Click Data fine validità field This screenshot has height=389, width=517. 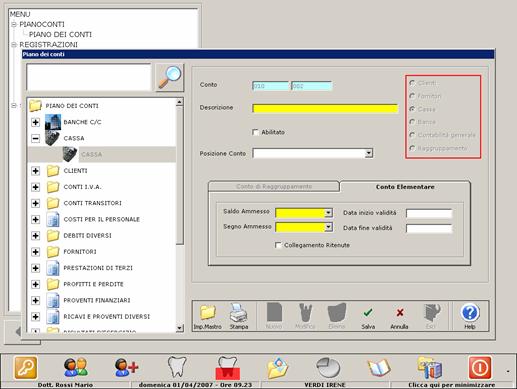click(429, 228)
